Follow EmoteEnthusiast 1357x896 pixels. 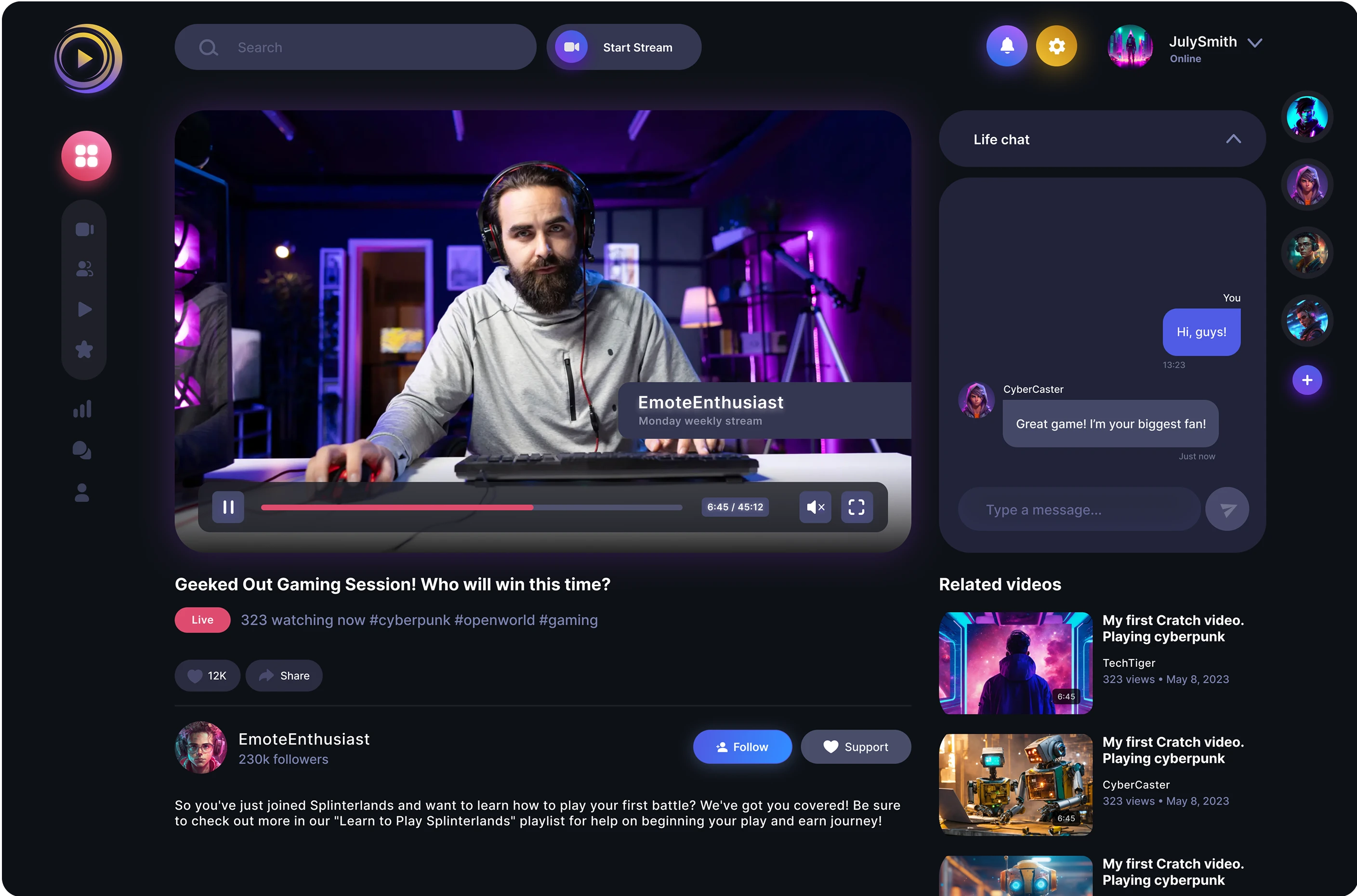coord(742,747)
